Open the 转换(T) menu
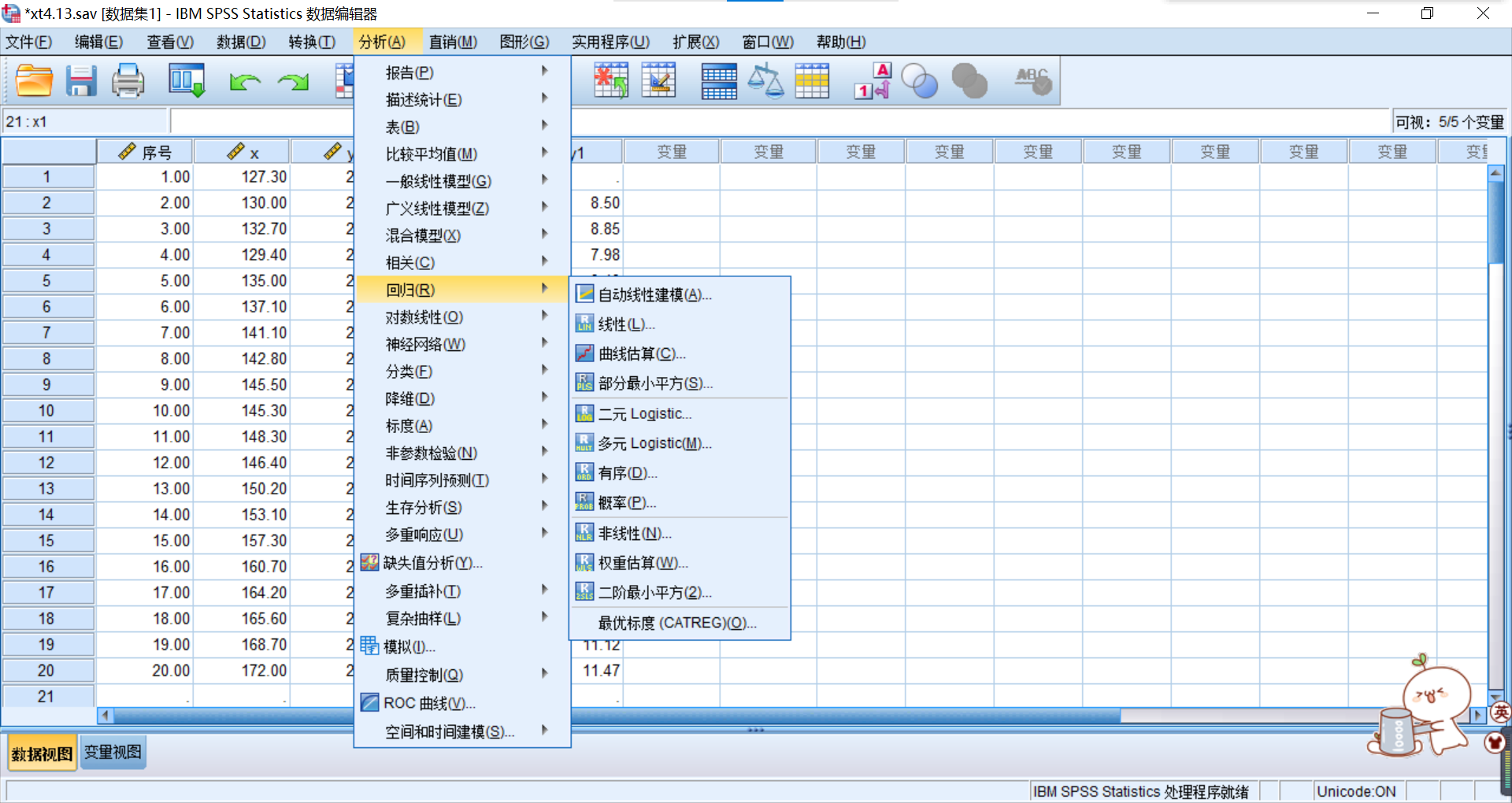Viewport: 1512px width, 803px height. pyautogui.click(x=312, y=42)
